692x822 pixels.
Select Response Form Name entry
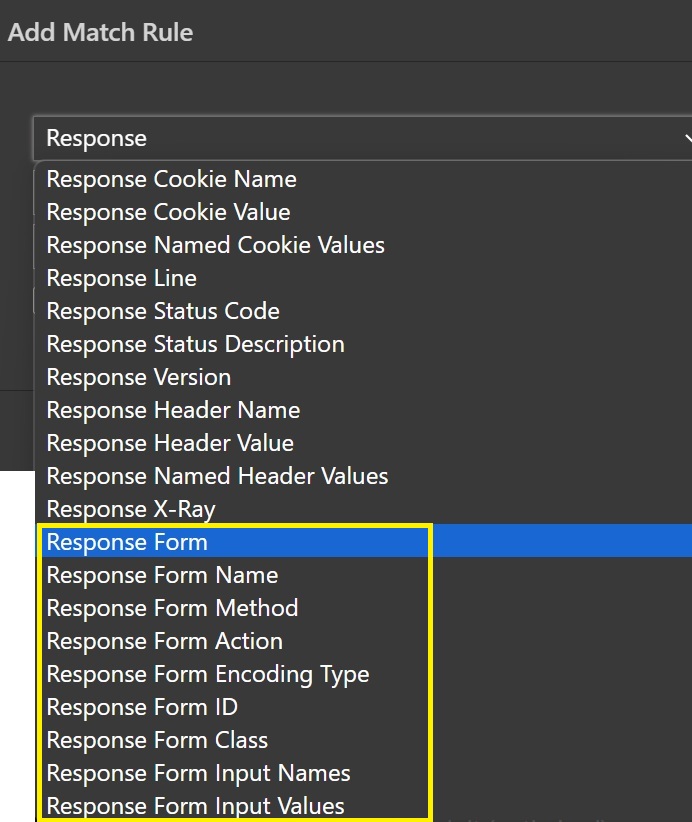click(x=162, y=576)
